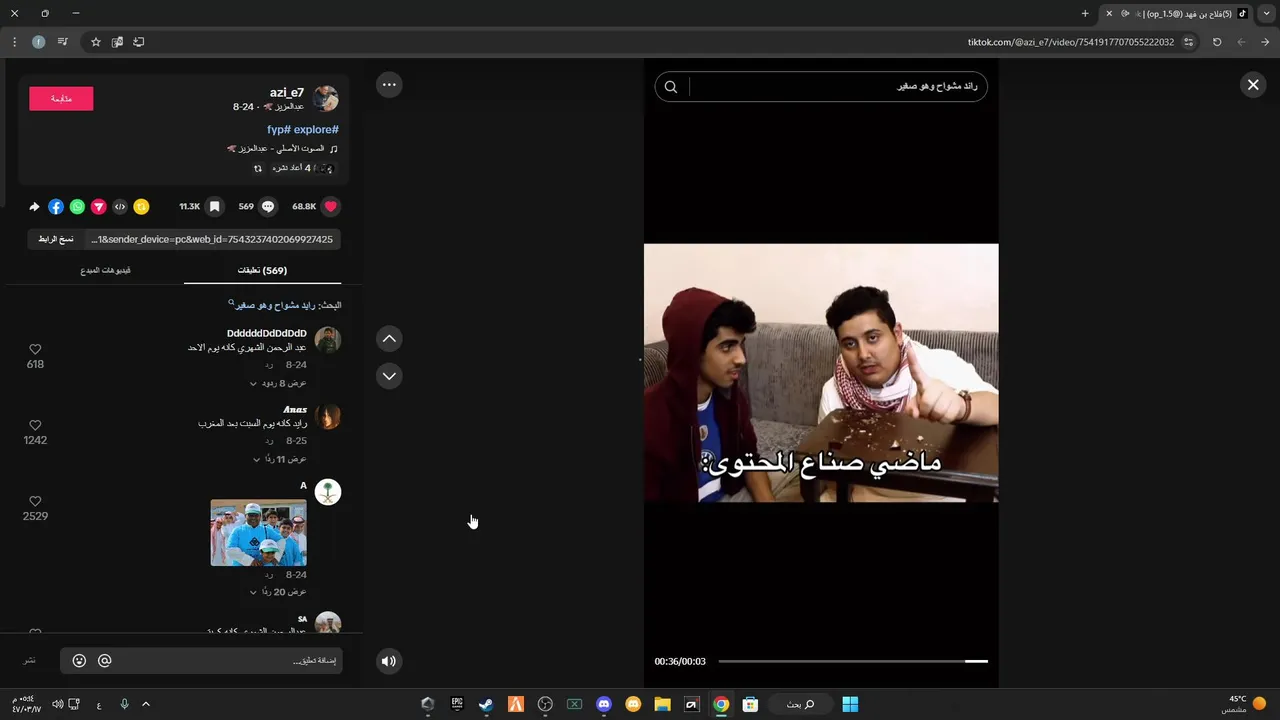Open the Anas commenter avatar
Viewport: 1280px width, 720px height.
tap(327, 416)
